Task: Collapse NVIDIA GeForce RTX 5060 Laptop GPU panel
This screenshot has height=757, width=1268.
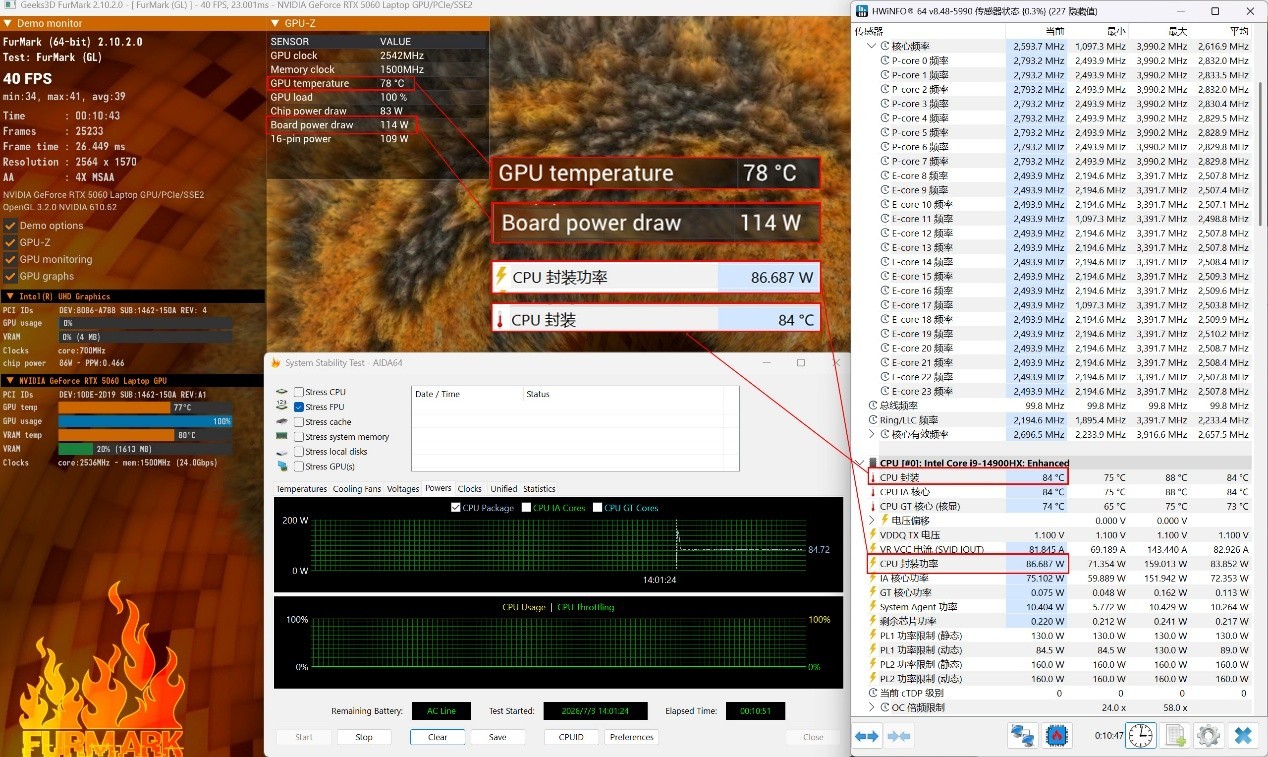Action: click(10, 380)
